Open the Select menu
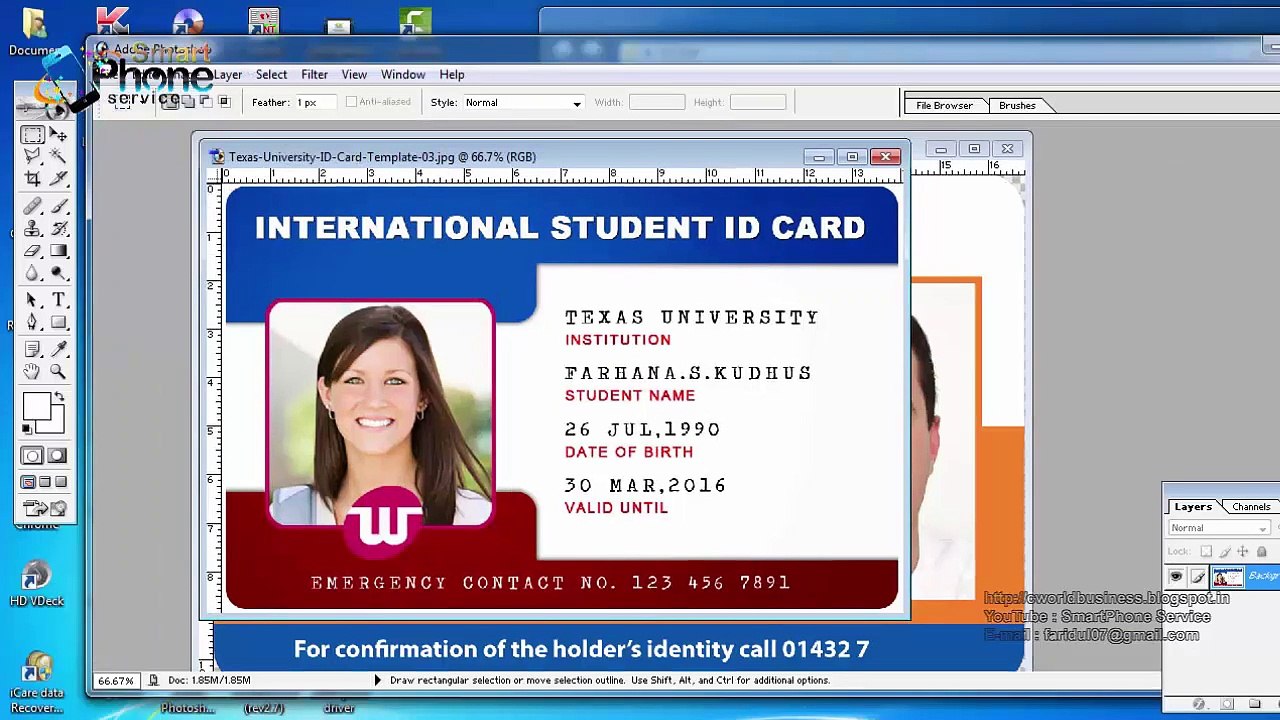The width and height of the screenshot is (1280, 720). point(271,74)
